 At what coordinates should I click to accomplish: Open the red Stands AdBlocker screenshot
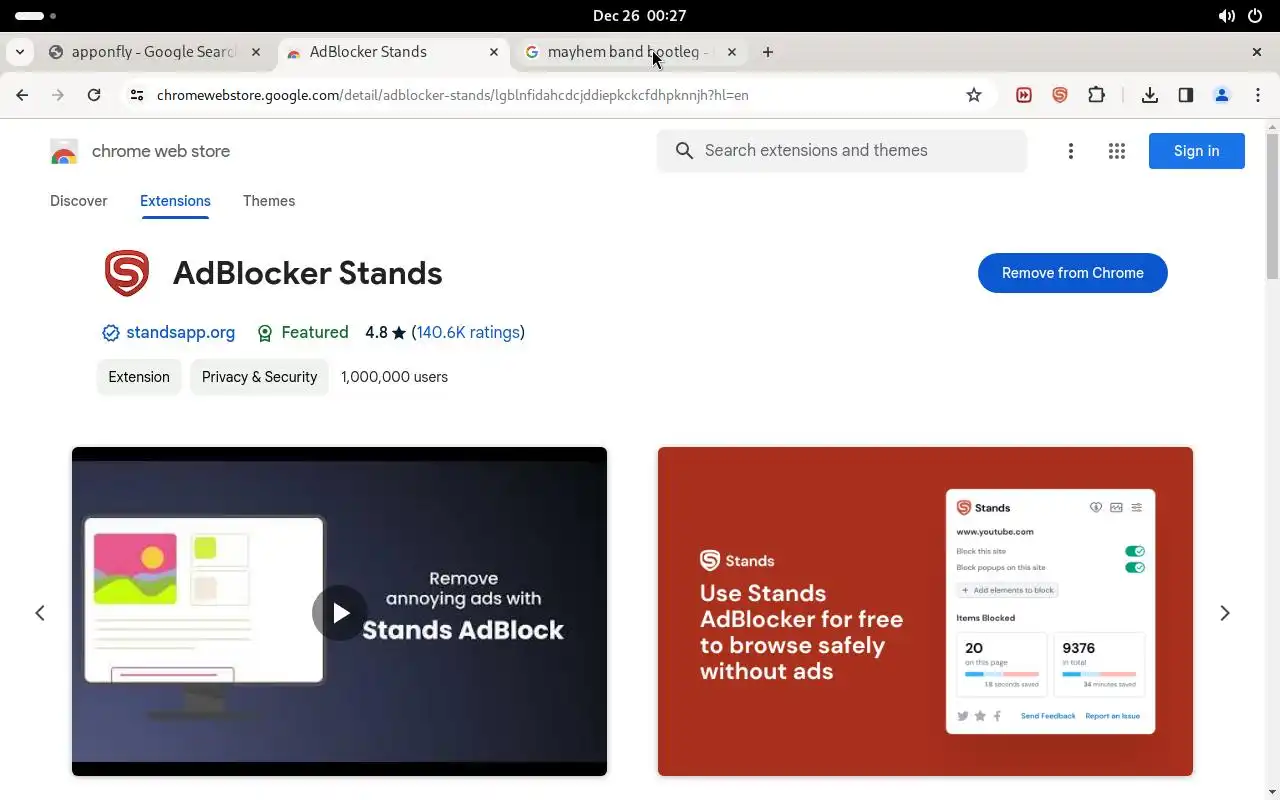(x=925, y=611)
